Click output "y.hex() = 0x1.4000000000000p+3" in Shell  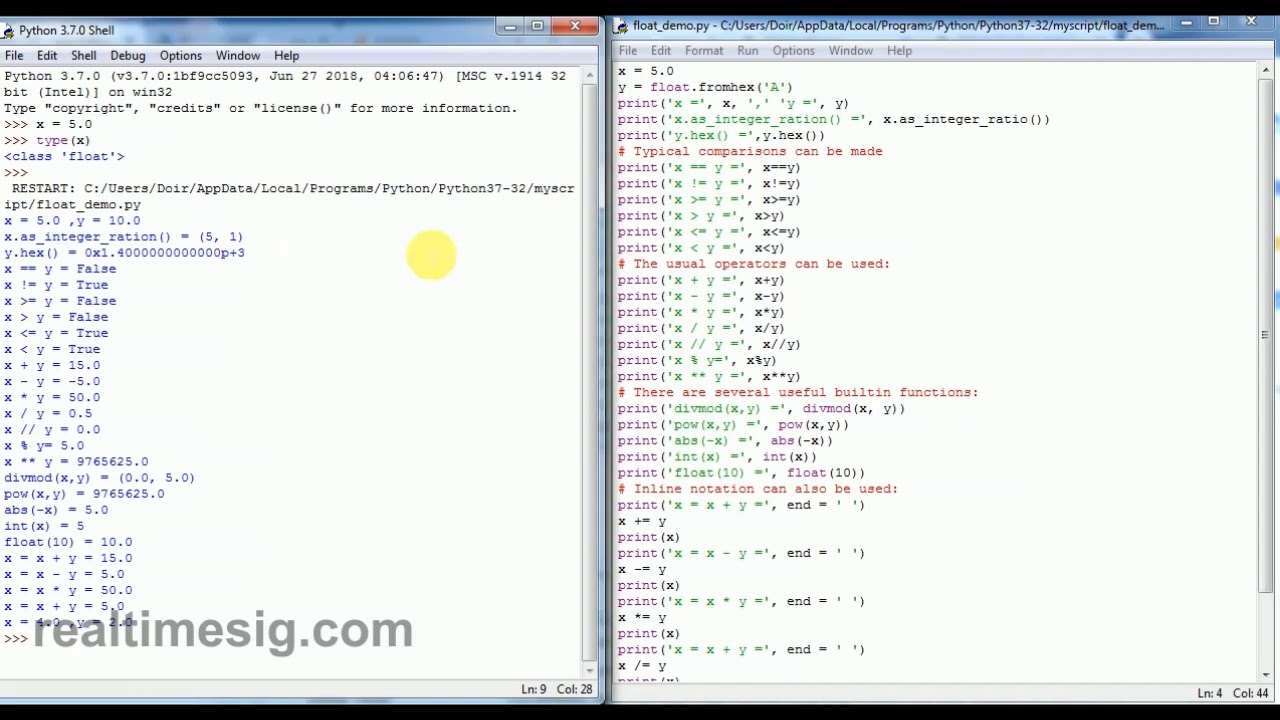coord(124,253)
